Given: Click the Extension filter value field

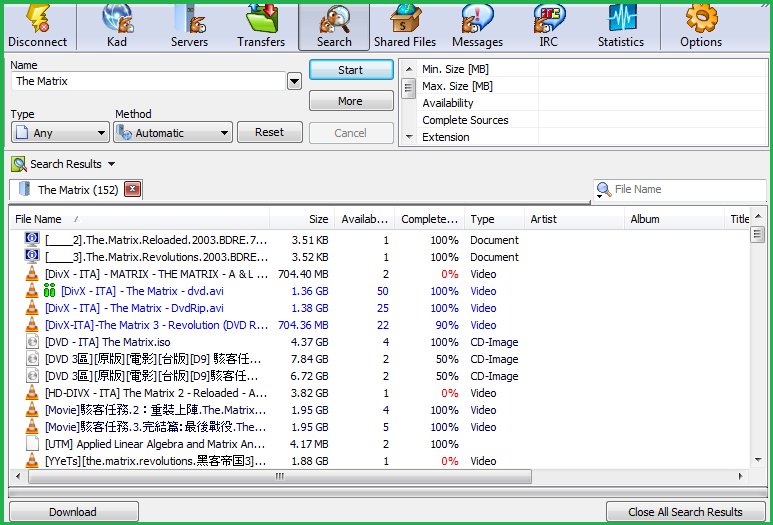Looking at the screenshot, I should coord(652,137).
